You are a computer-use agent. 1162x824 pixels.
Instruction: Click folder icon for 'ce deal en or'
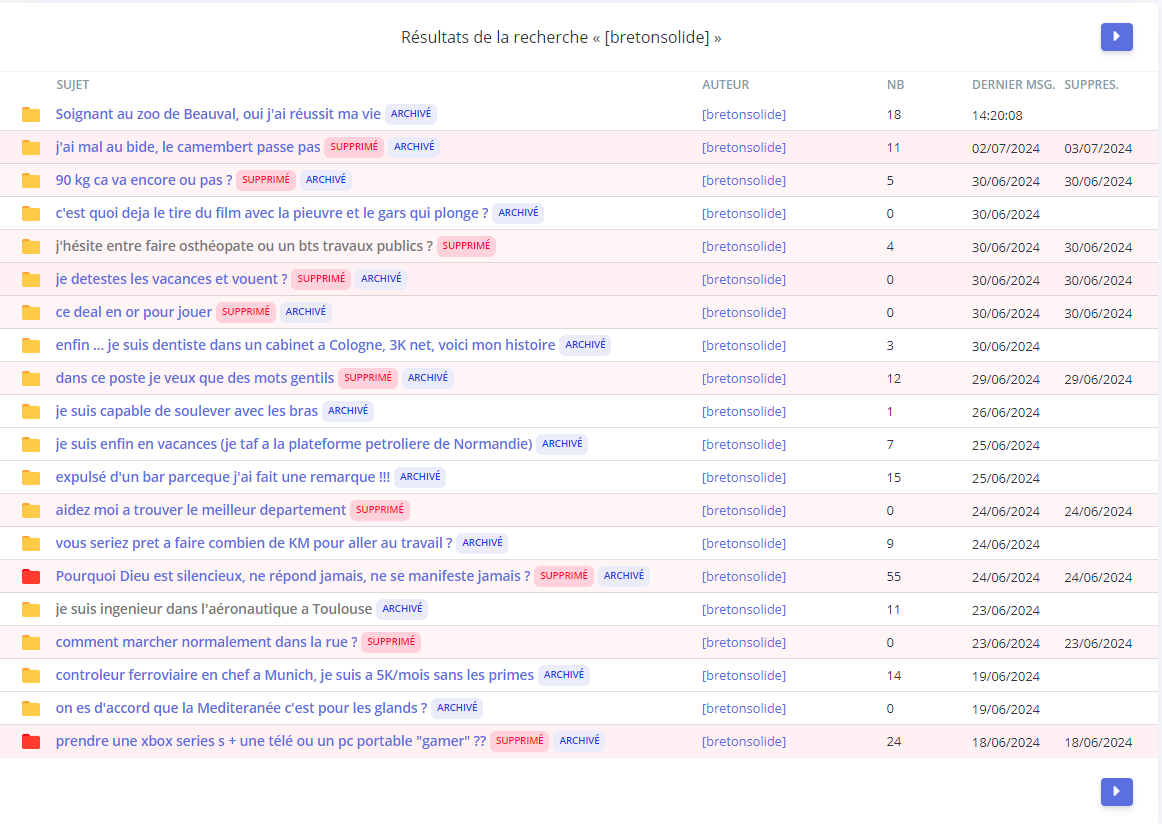(x=31, y=312)
